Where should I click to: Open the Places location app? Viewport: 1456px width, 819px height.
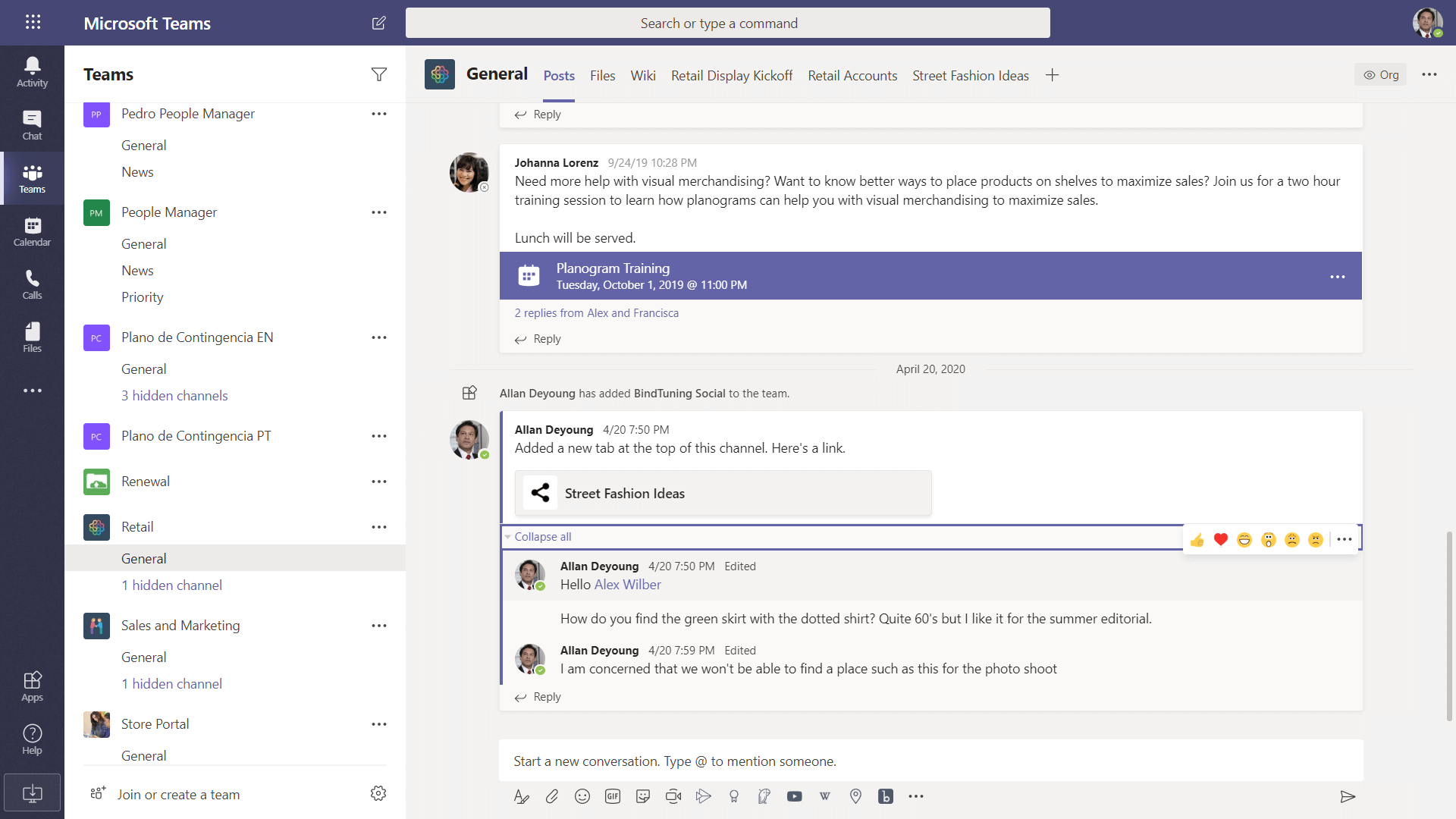pos(855,796)
